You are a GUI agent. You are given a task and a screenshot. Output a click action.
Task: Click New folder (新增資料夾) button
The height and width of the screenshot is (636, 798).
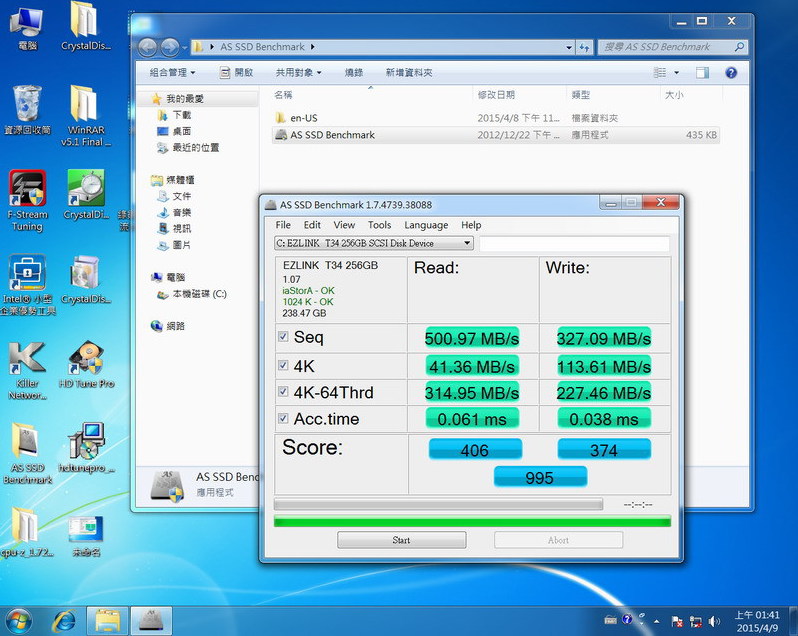(409, 73)
